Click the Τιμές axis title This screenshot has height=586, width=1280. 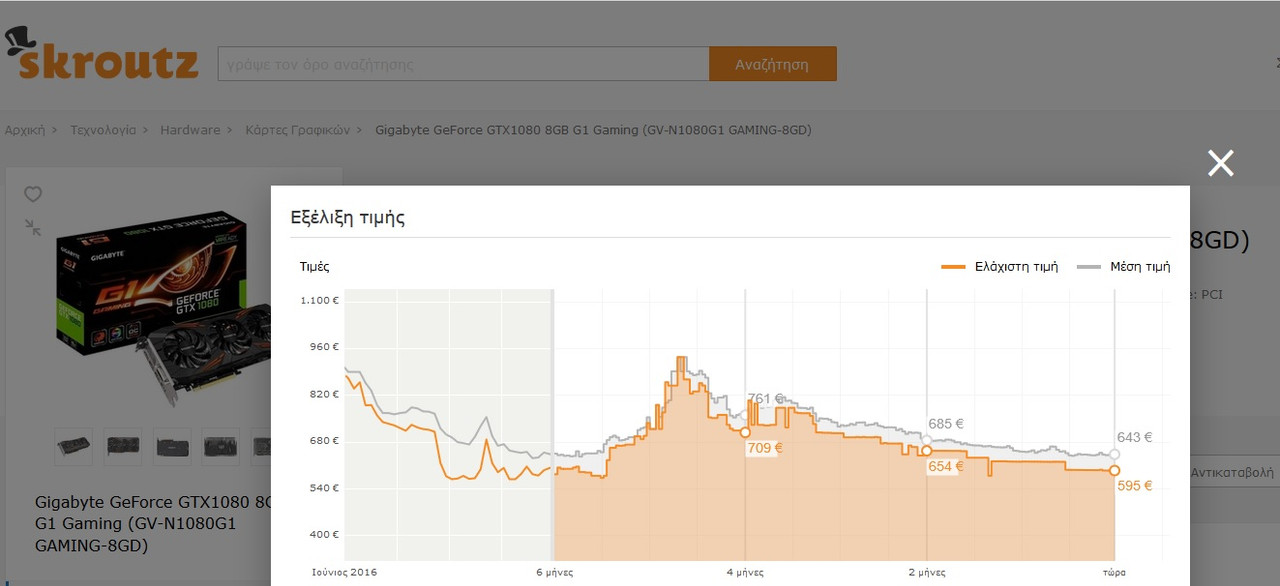(315, 267)
